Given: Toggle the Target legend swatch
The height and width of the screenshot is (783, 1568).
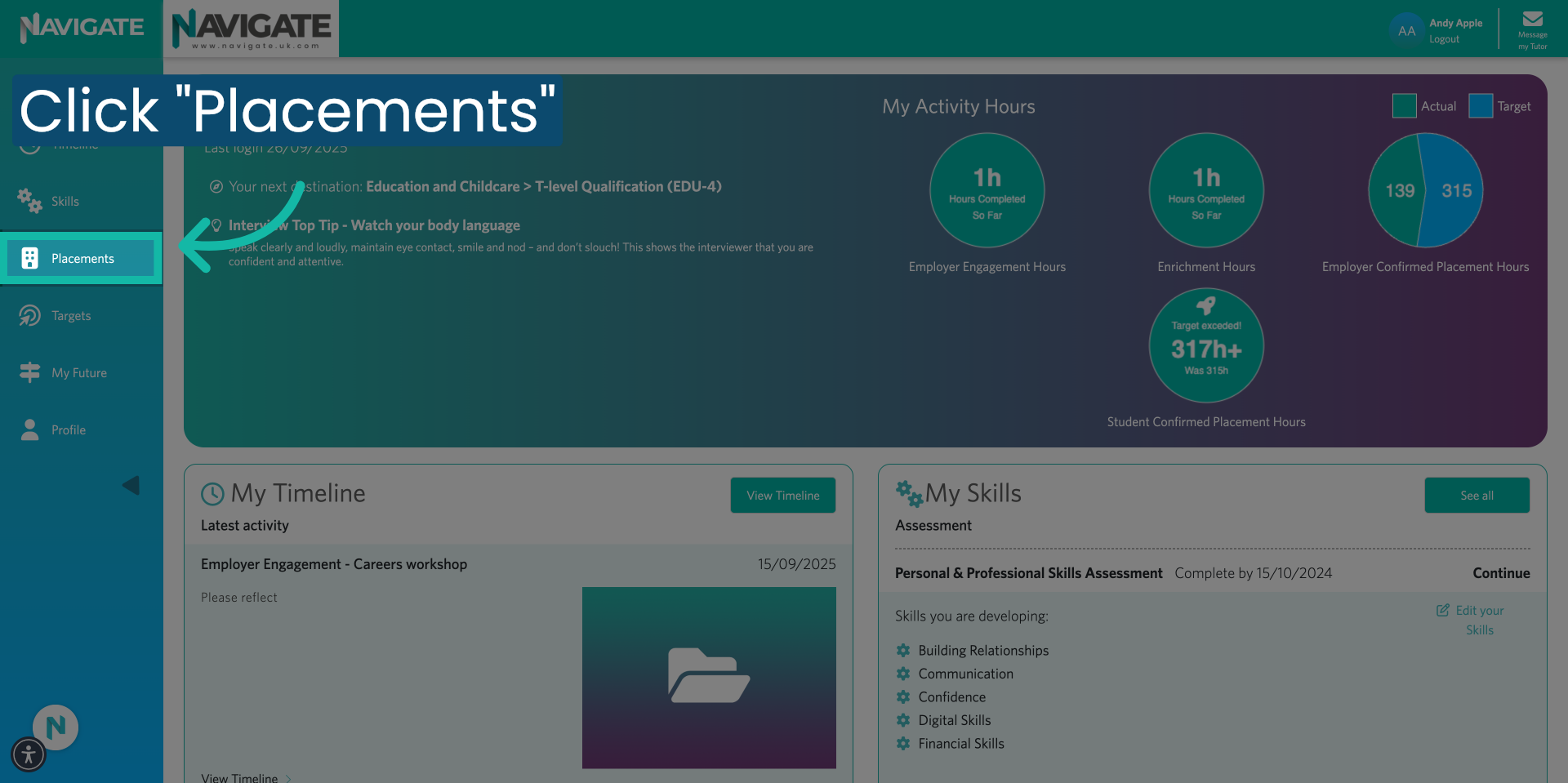Looking at the screenshot, I should [x=1481, y=105].
